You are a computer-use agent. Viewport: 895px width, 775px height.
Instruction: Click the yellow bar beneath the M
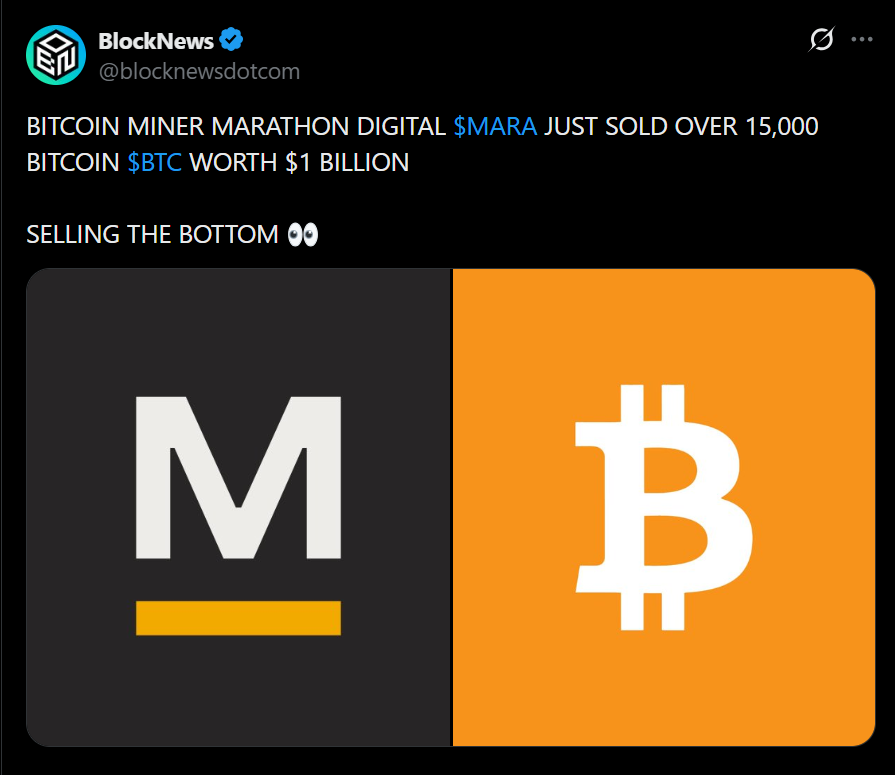[x=238, y=617]
